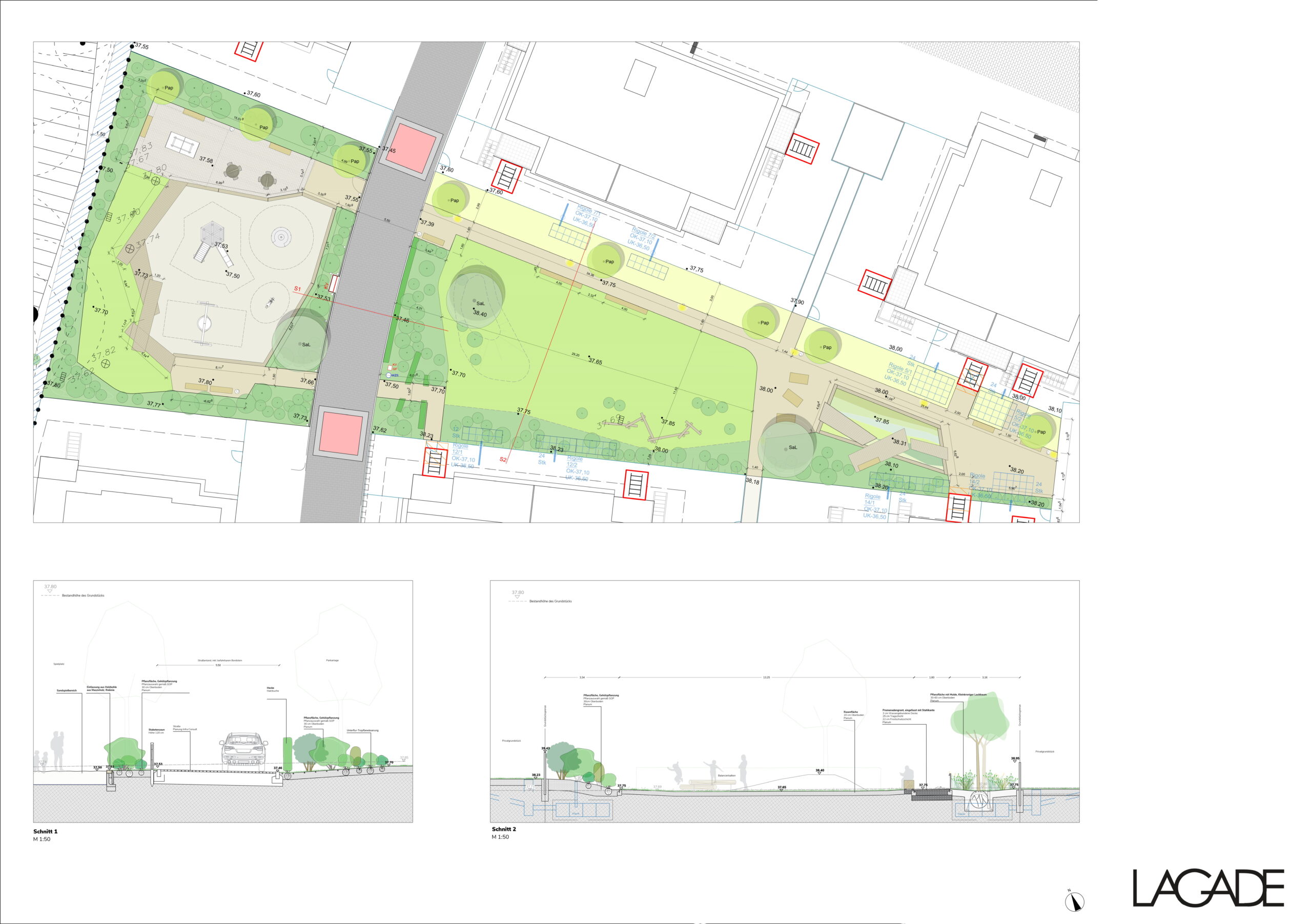Click the red S1 section label
The height and width of the screenshot is (924, 1312).
tap(297, 289)
